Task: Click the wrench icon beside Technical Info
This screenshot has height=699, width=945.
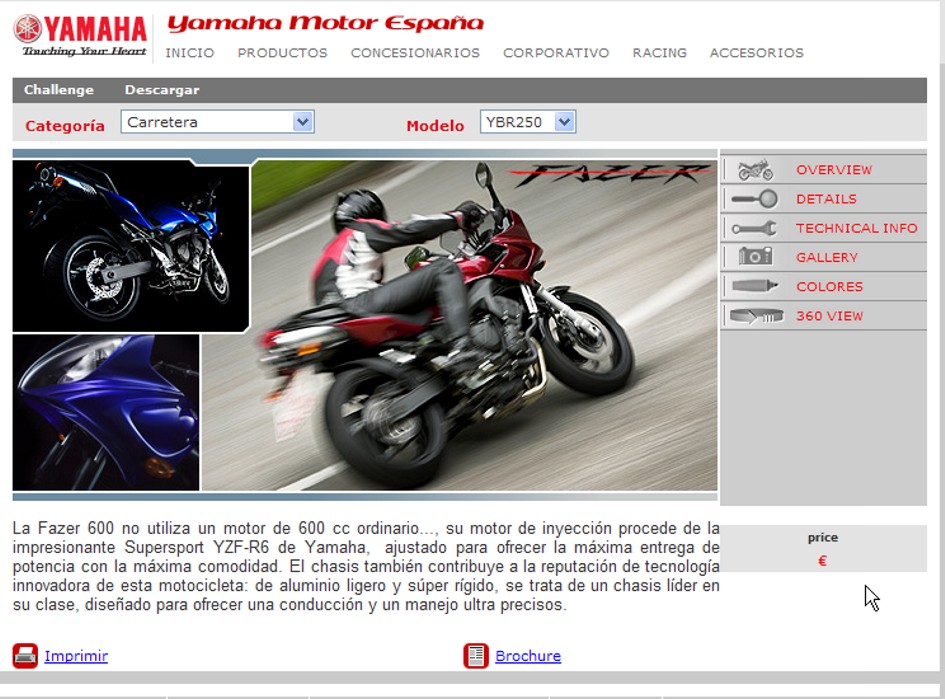Action: click(x=754, y=228)
